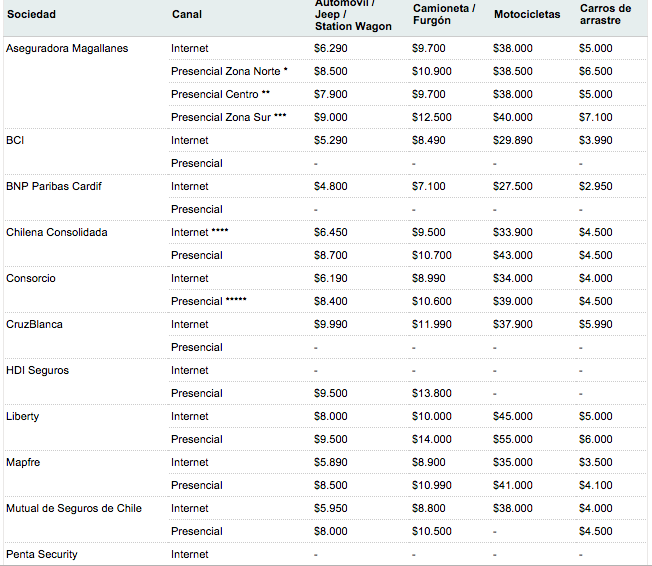
Task: Select the Aseguradora Magallanes company name
Action: (x=67, y=48)
